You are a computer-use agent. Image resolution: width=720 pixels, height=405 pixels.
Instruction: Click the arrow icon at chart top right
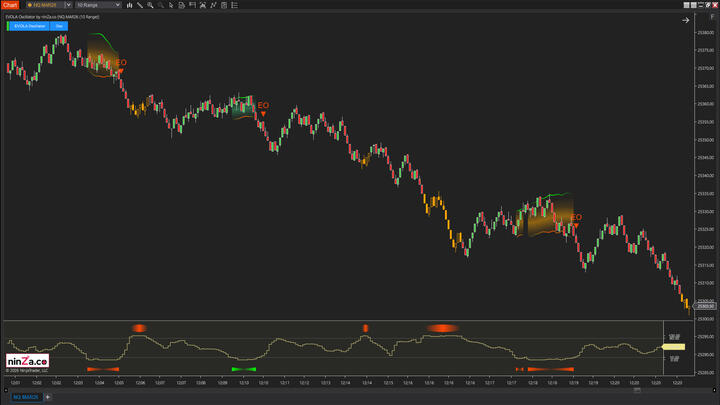(686, 20)
